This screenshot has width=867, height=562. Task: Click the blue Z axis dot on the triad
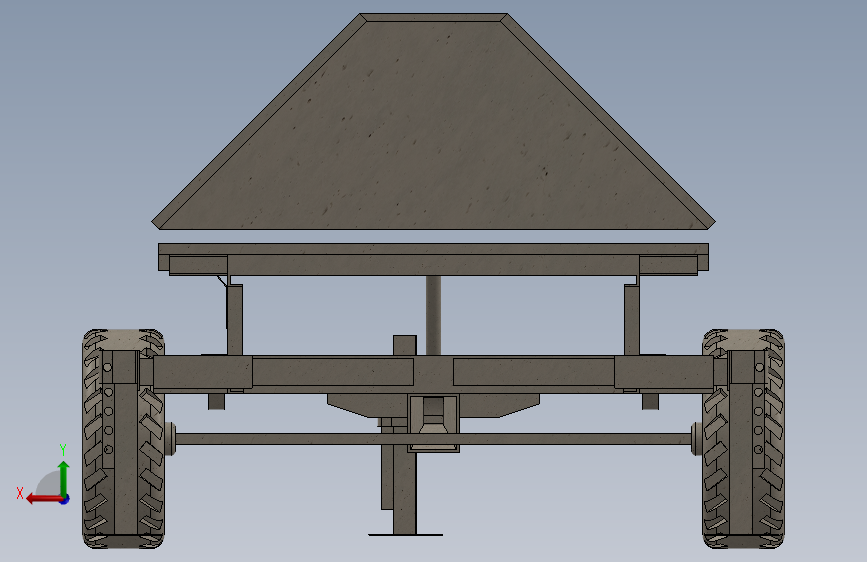pyautogui.click(x=65, y=499)
